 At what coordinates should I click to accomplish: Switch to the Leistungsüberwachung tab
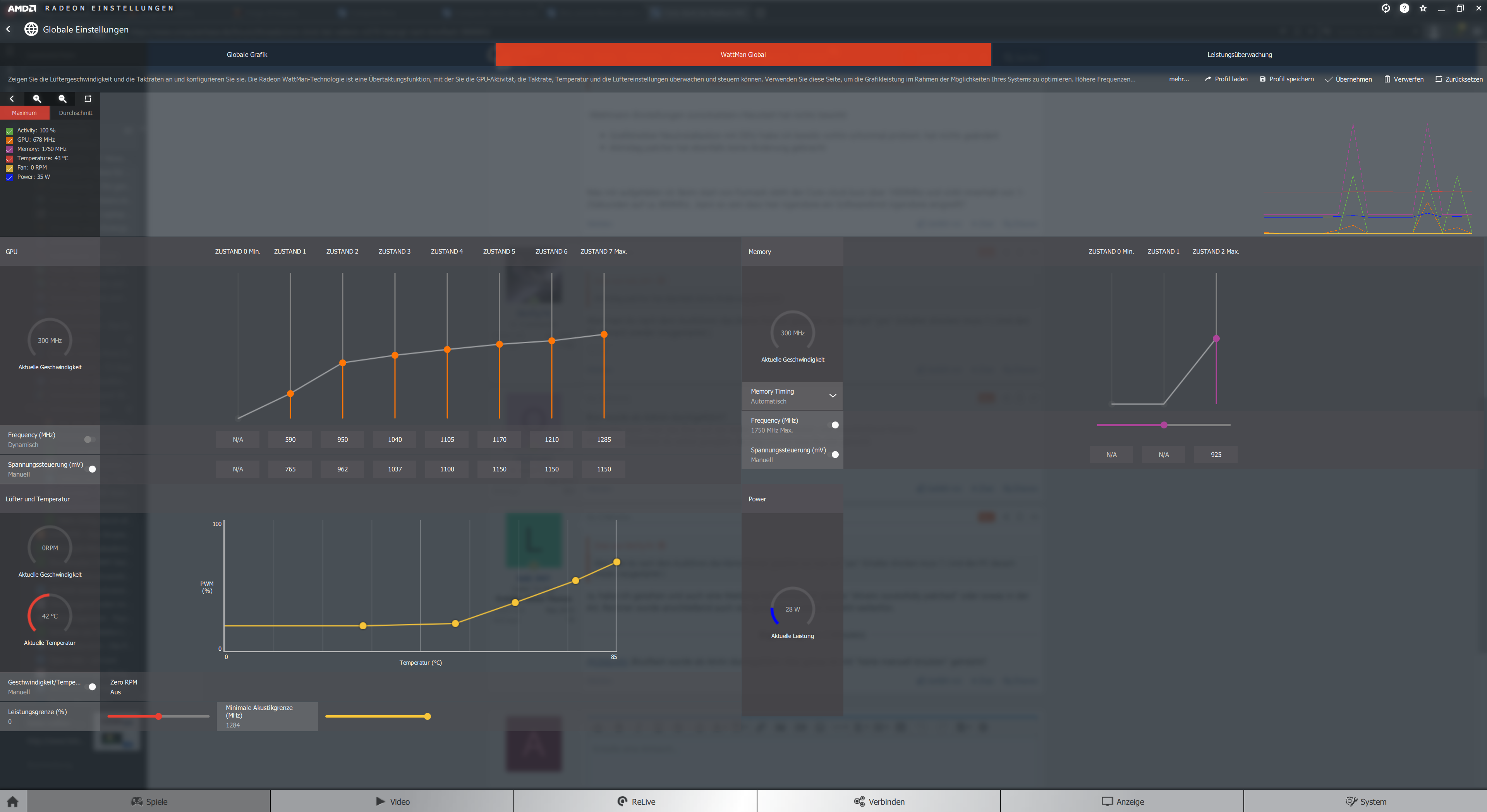1239,55
